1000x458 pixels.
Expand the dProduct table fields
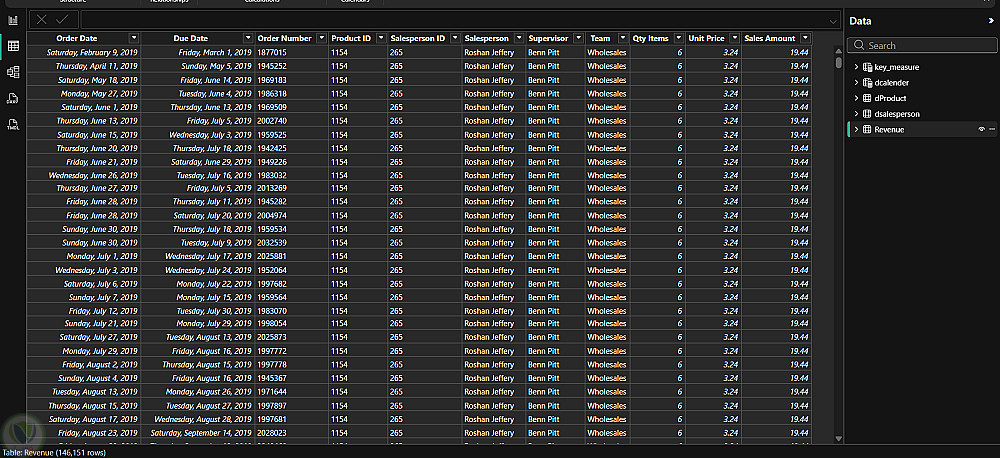(856, 98)
